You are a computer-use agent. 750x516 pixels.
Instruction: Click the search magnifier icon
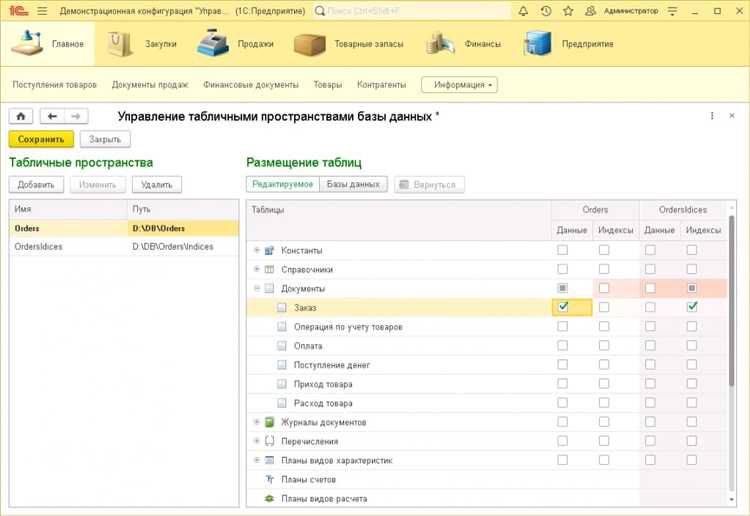(320, 11)
